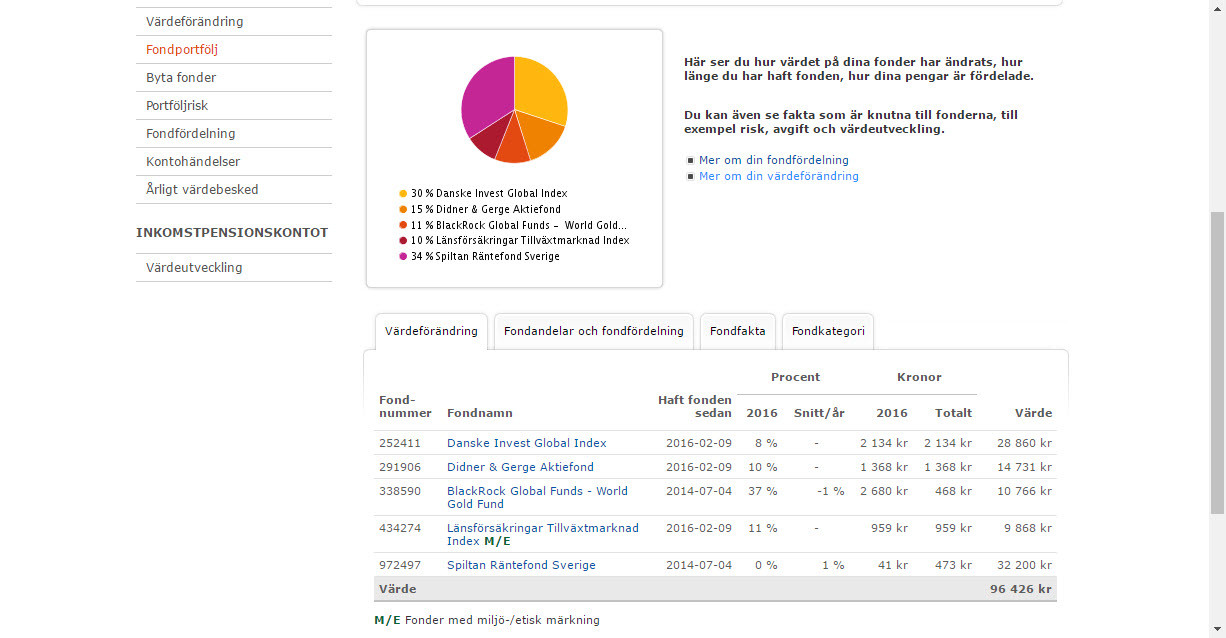Click the Mer om din värdeförändring link
This screenshot has width=1226, height=638.
click(778, 176)
